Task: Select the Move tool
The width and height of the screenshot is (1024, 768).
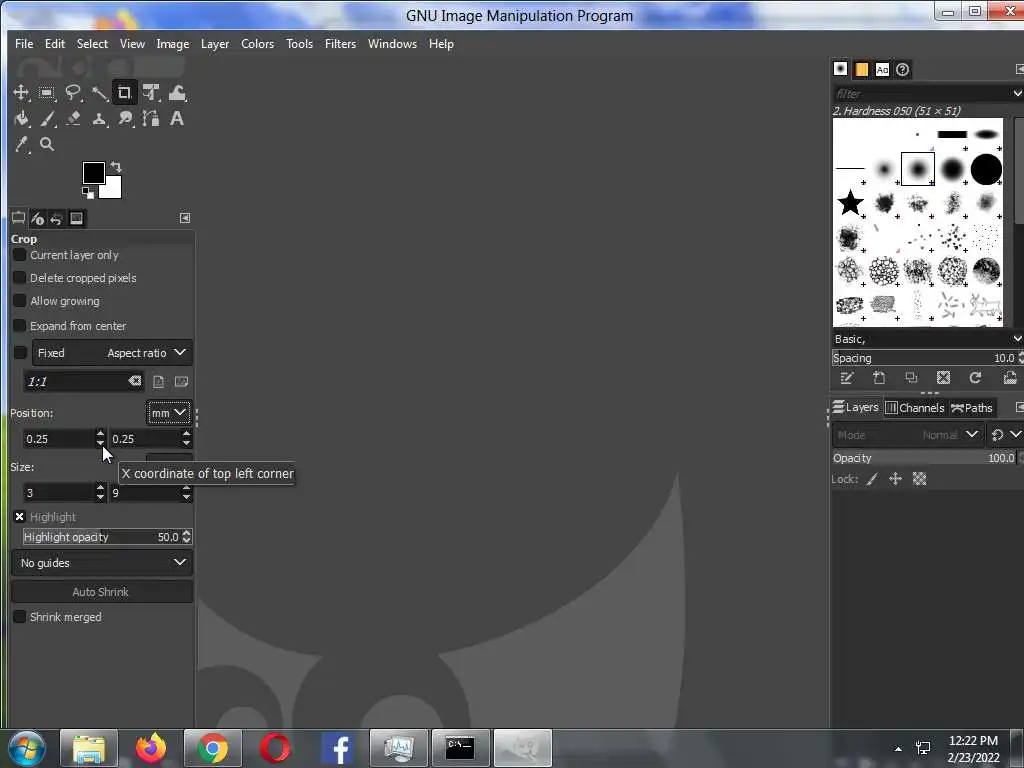Action: (21, 93)
